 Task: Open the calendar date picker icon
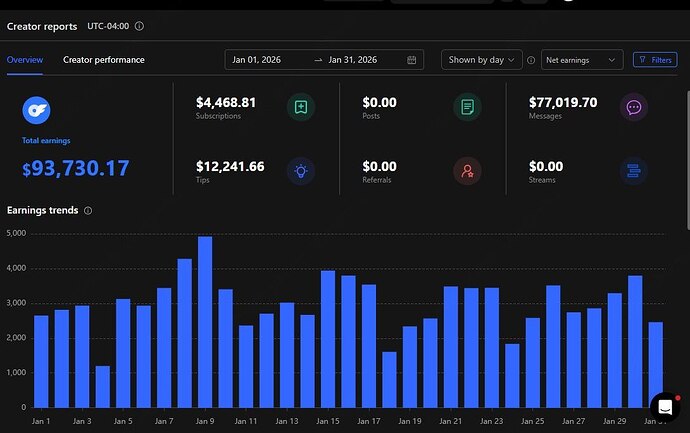point(412,60)
